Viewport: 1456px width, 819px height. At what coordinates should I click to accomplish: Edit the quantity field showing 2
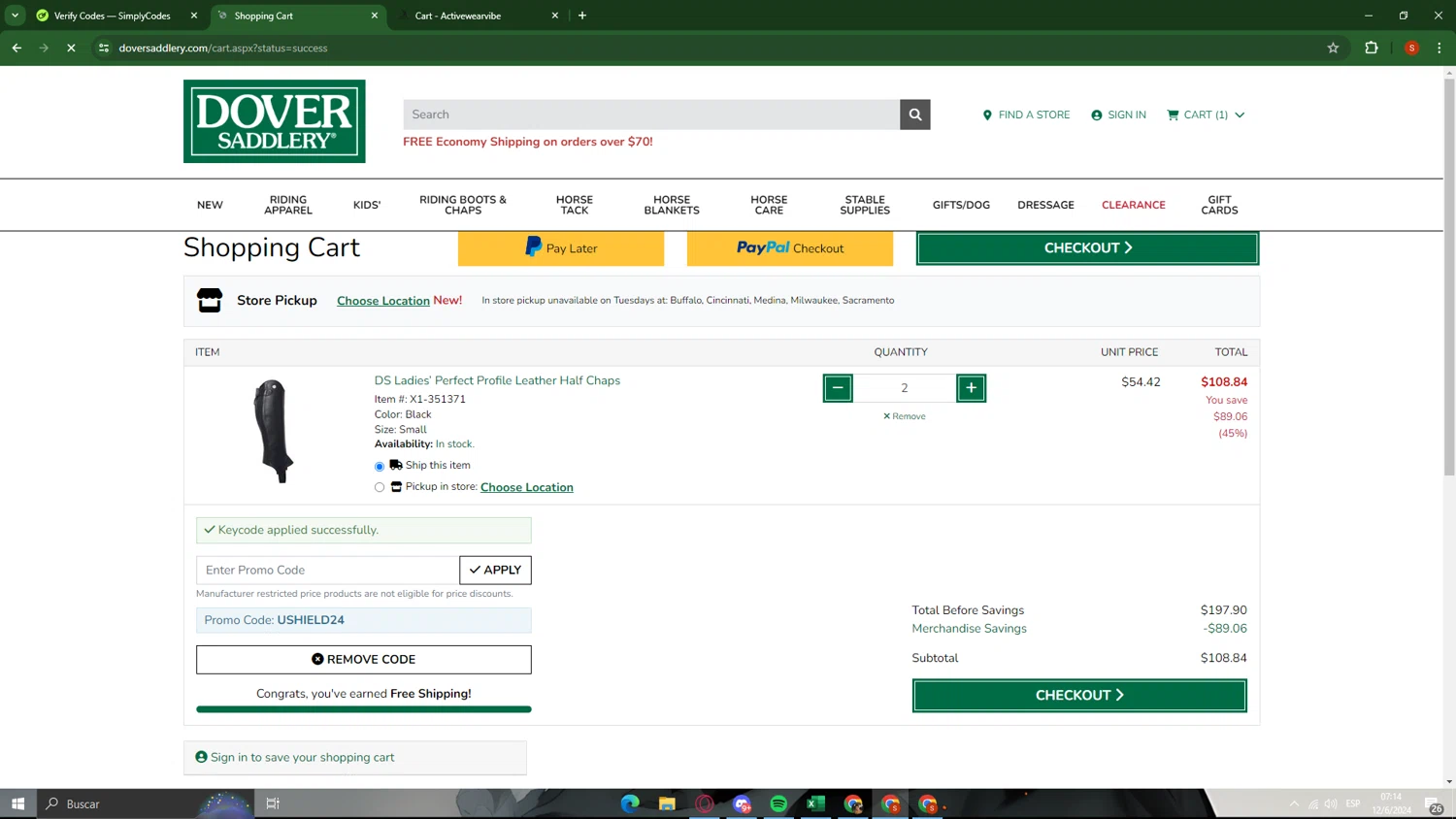click(x=904, y=388)
